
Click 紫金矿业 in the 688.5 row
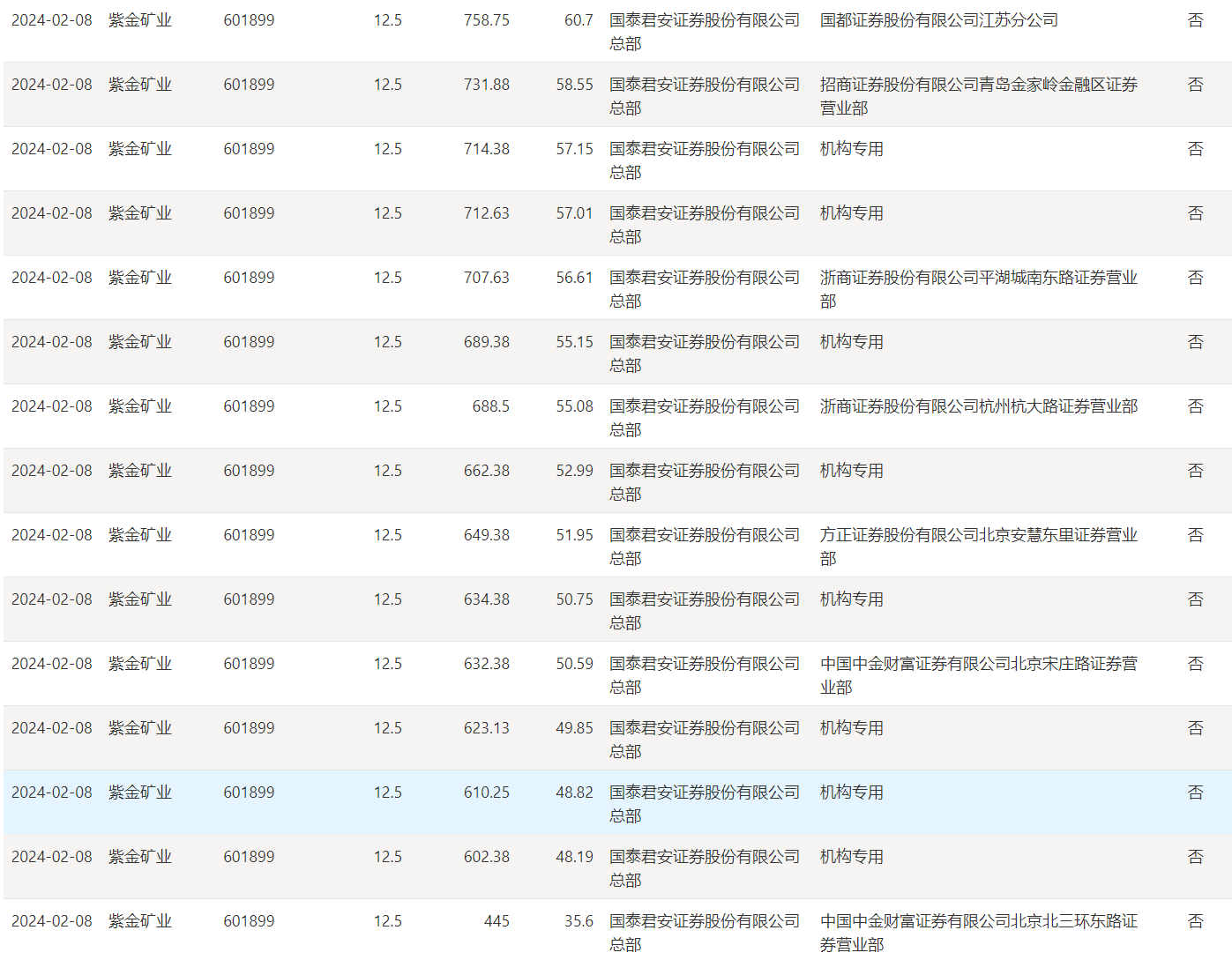pyautogui.click(x=140, y=406)
